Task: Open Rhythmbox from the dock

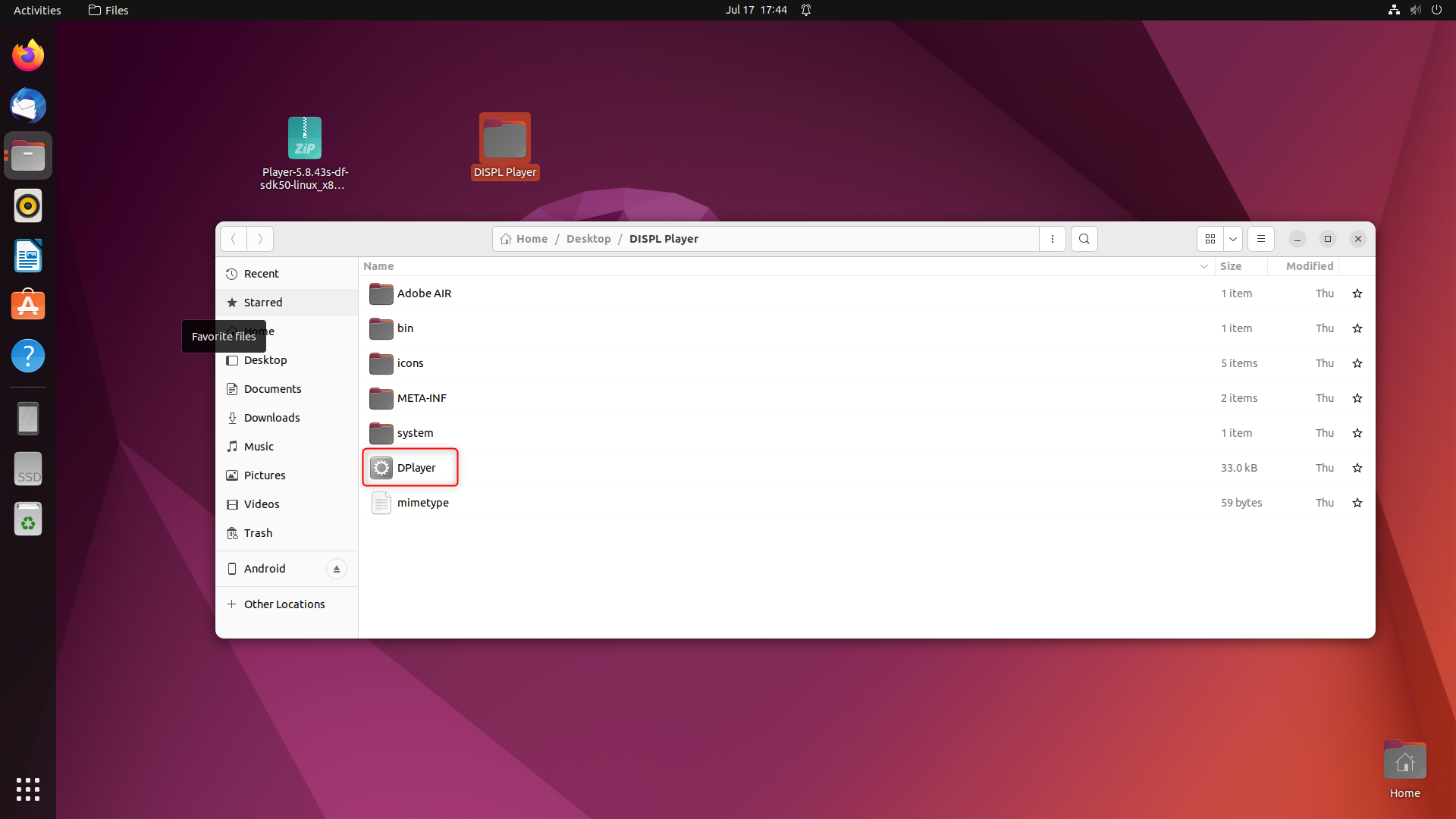Action: (28, 206)
